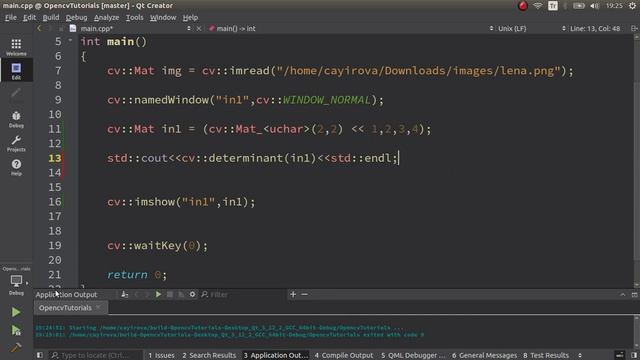This screenshot has width=640, height=360.
Task: Open the 4 Compile Output pane
Action: point(344,355)
